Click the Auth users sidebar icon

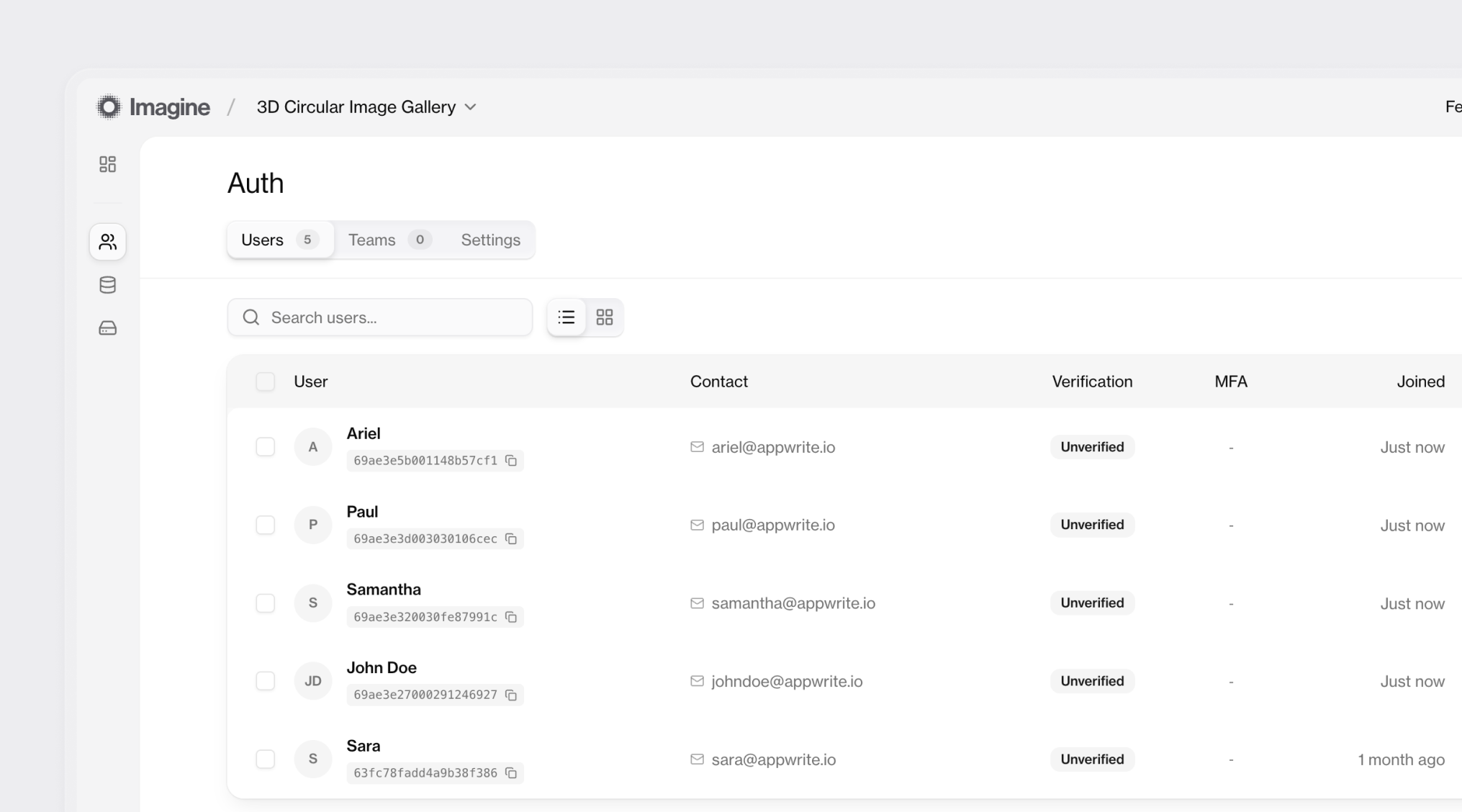107,242
